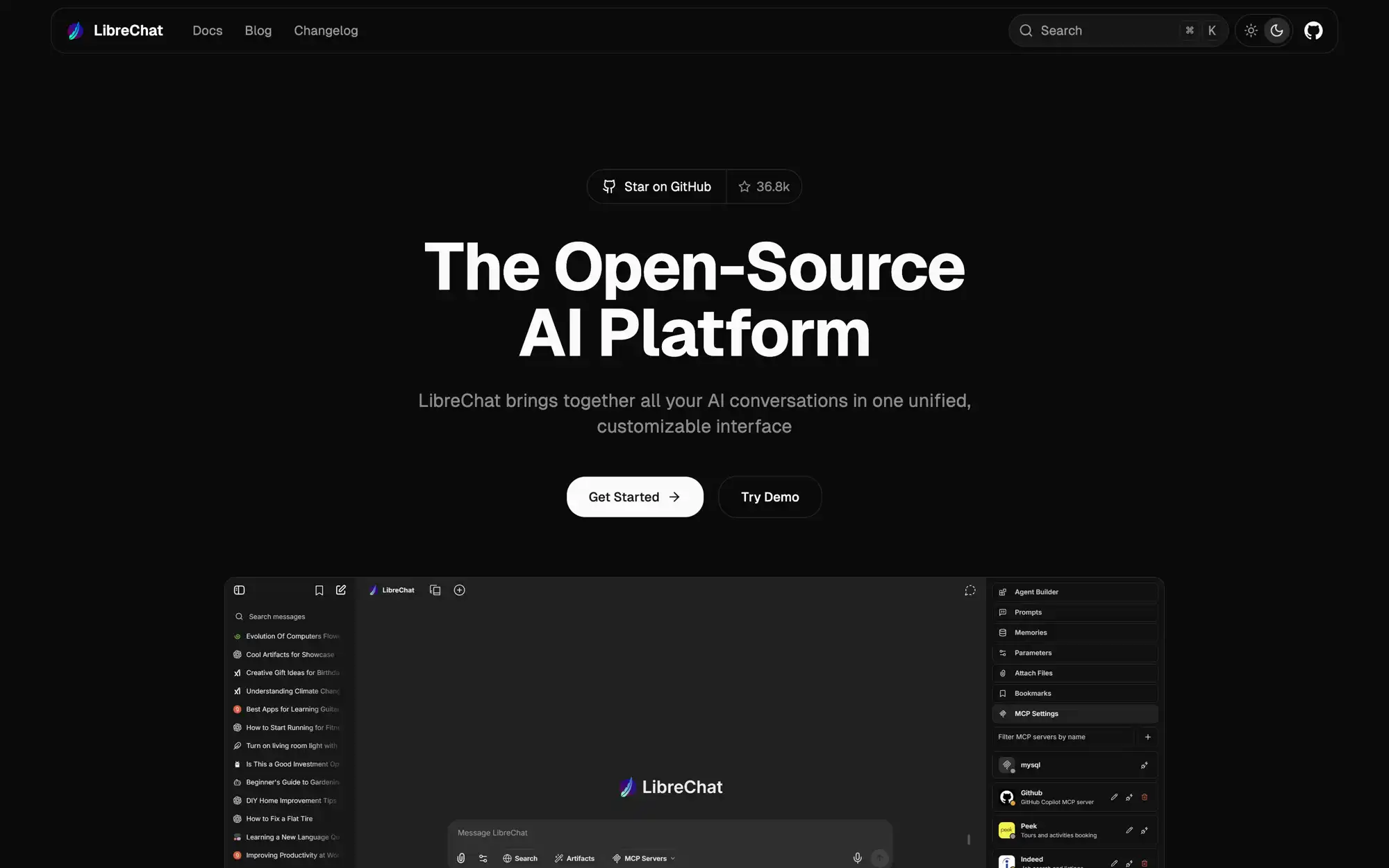1389x868 pixels.
Task: Click the new chat pencil icon
Action: pos(341,590)
